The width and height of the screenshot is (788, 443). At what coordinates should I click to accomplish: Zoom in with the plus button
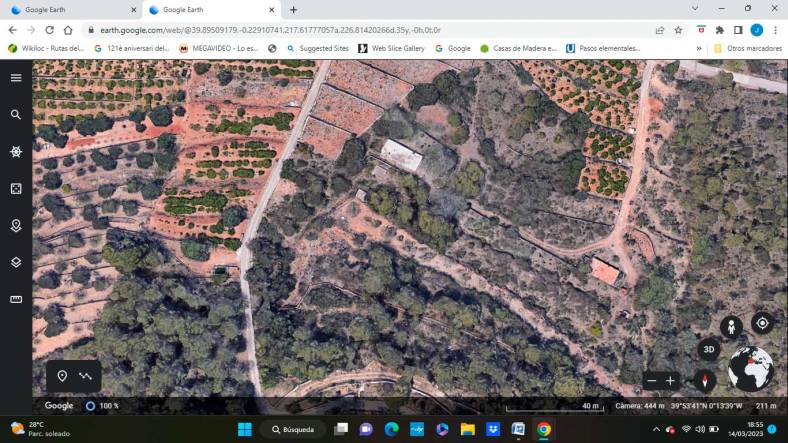(x=671, y=381)
